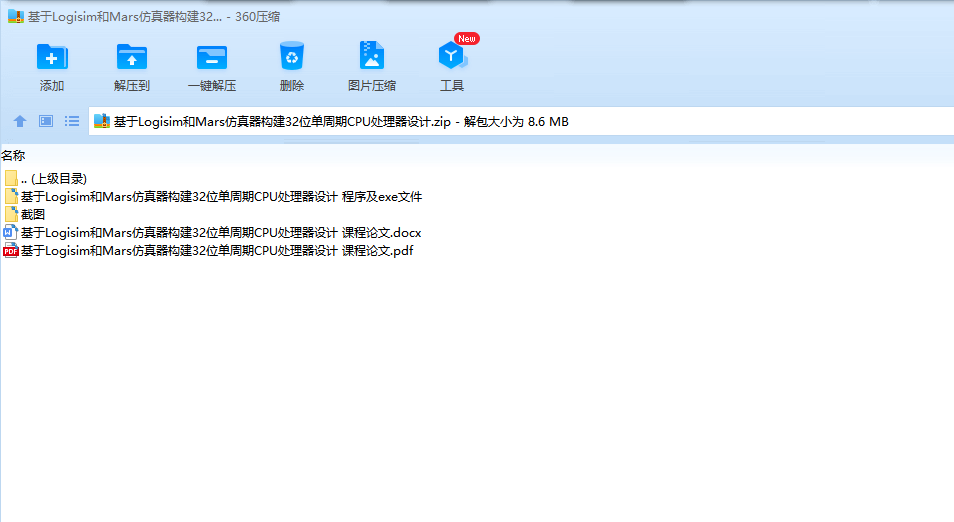Image resolution: width=954 pixels, height=522 pixels.
Task: Go up one level with arrow icon
Action: coord(20,121)
